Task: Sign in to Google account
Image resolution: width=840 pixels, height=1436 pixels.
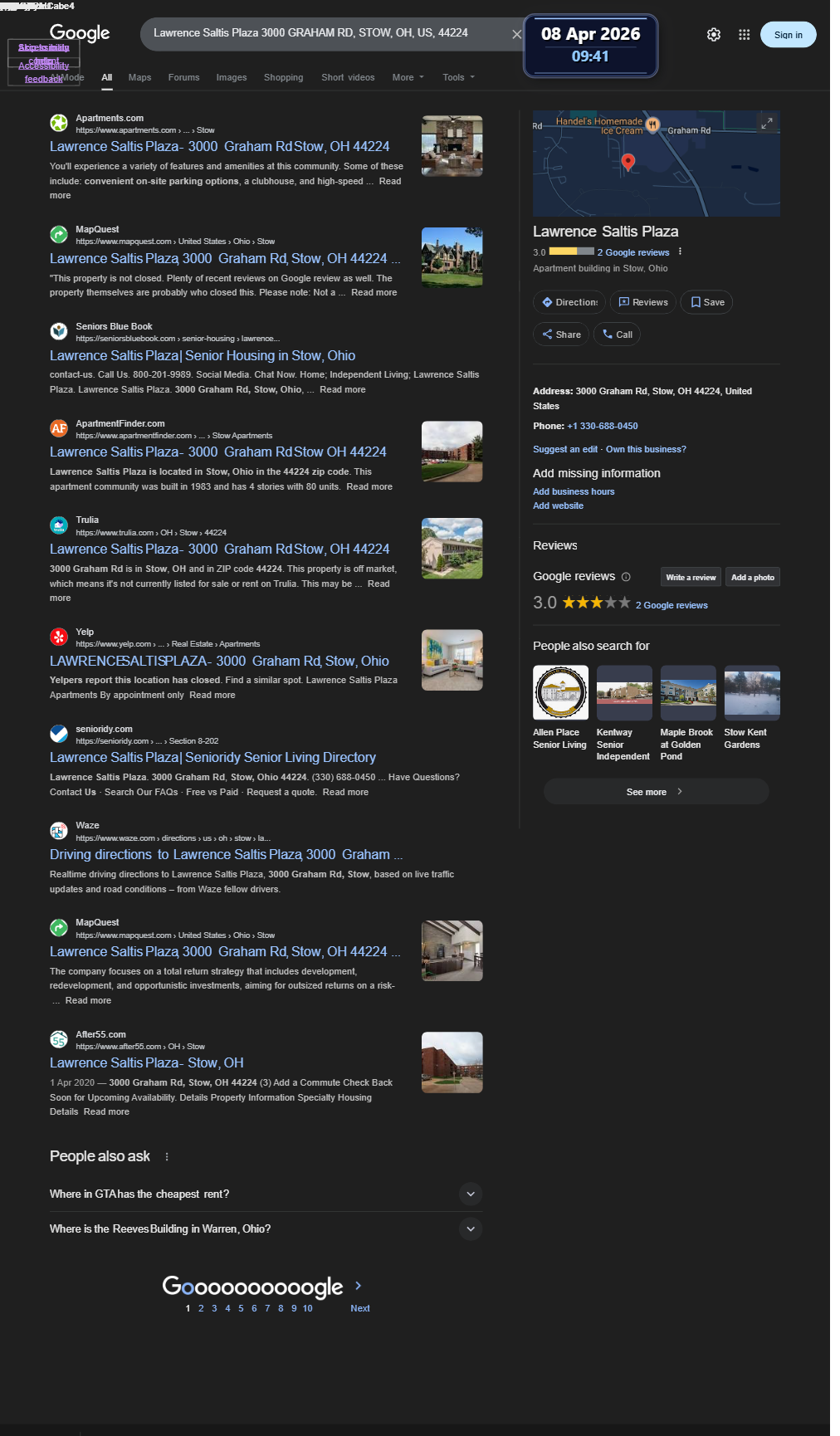Action: point(789,35)
